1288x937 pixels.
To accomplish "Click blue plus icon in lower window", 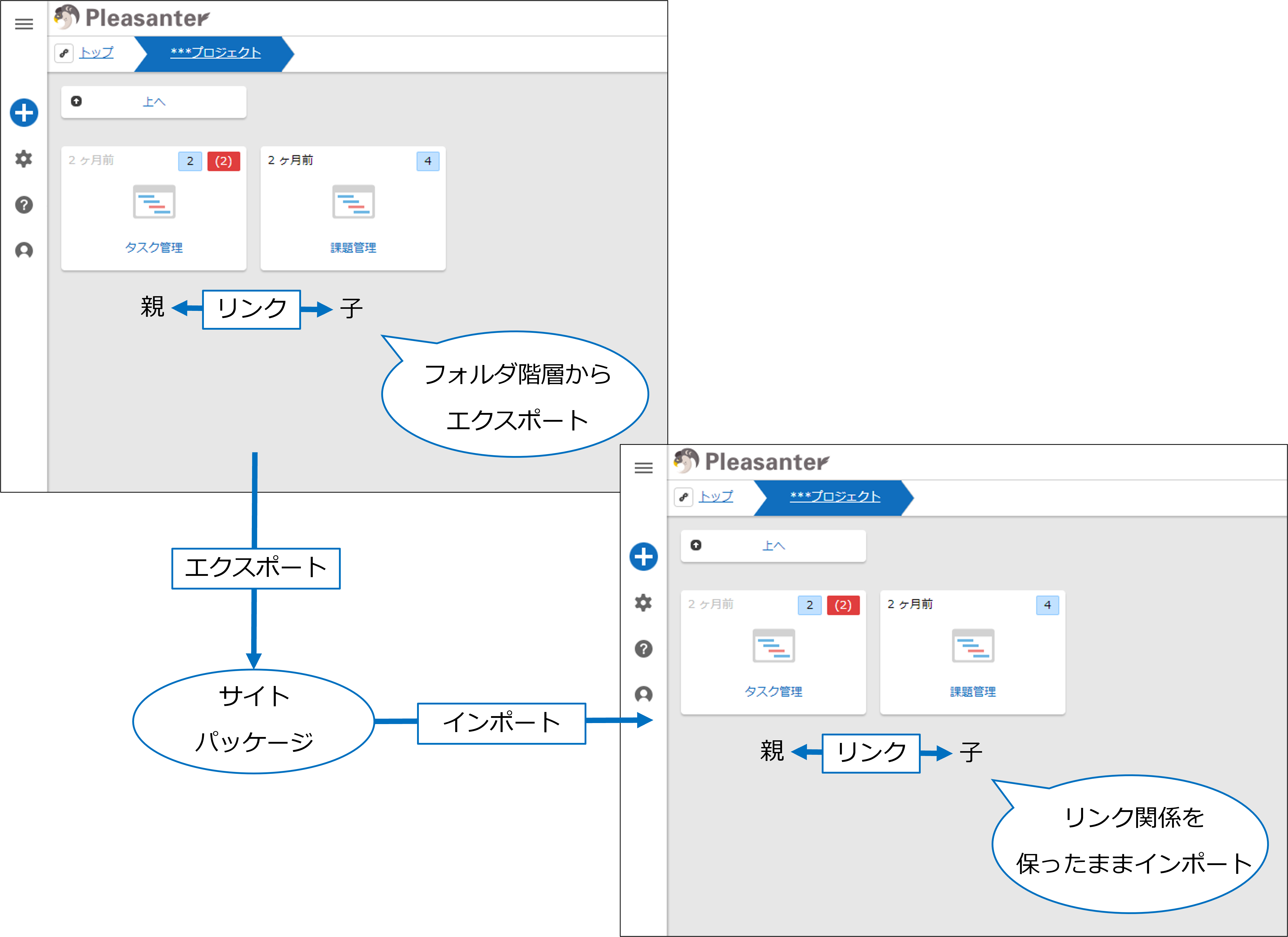I will pyautogui.click(x=643, y=557).
